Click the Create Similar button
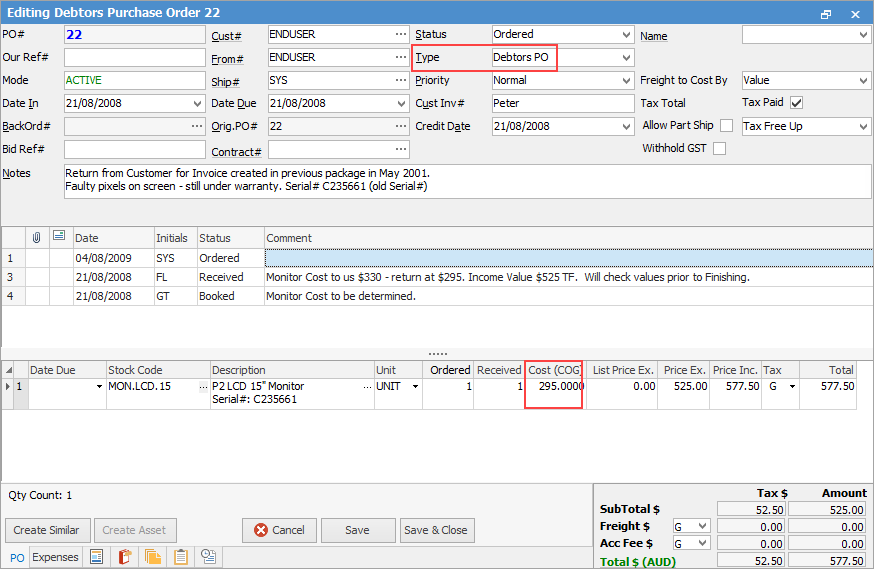Screen dimensions: 874x569 [48, 530]
